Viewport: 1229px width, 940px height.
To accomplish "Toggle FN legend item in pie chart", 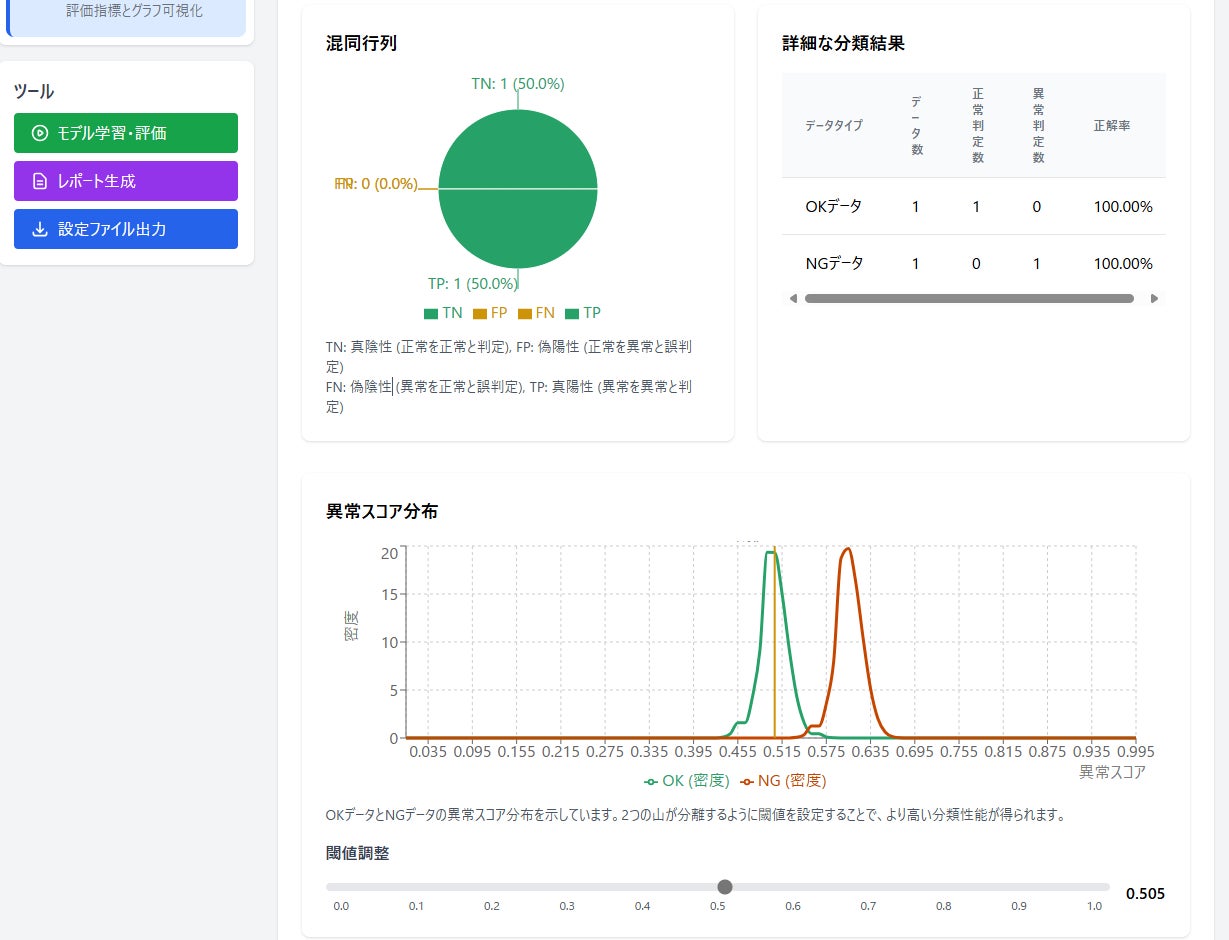I will [x=537, y=313].
